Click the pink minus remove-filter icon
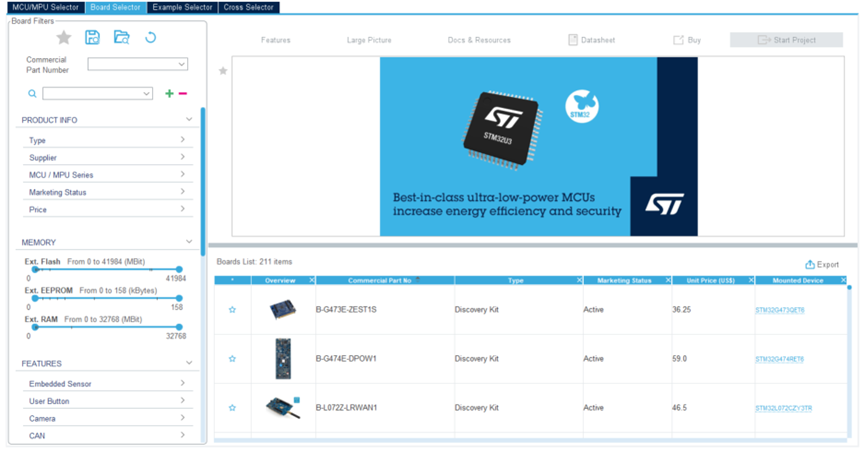This screenshot has width=865, height=453. click(183, 94)
